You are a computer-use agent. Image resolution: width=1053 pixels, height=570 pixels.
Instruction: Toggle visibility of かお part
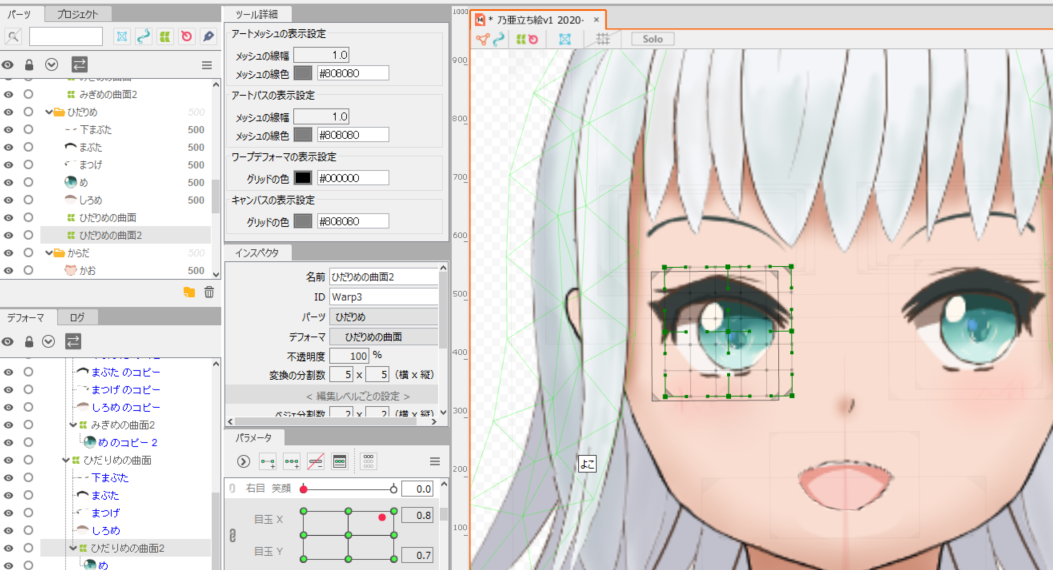[x=8, y=271]
